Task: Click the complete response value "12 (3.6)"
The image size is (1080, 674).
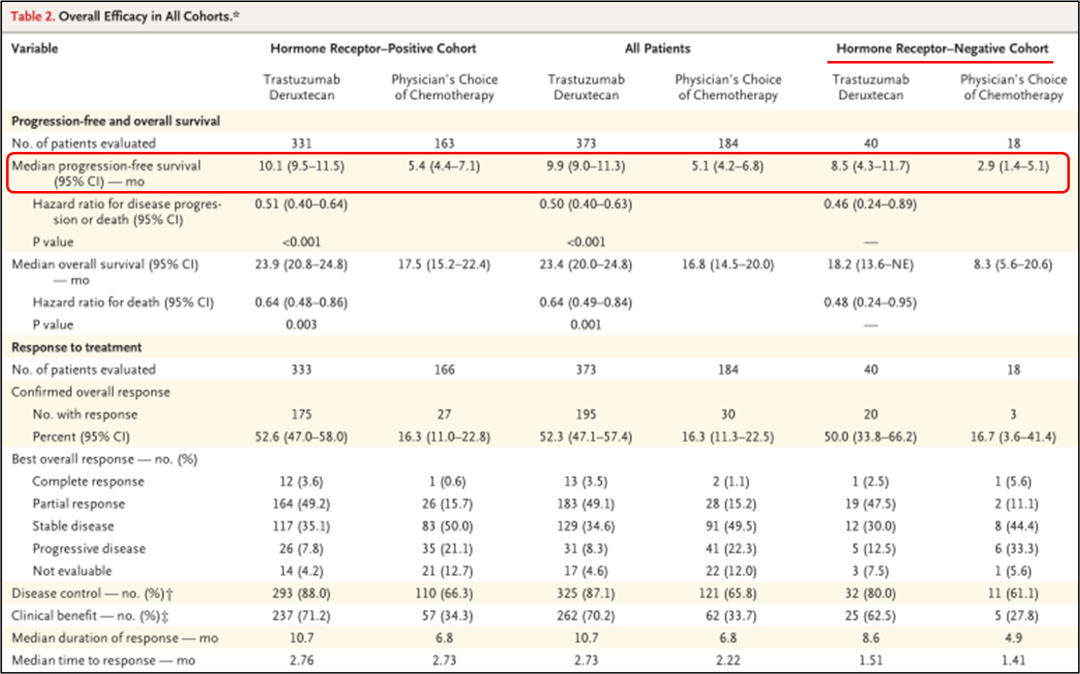Action: click(x=301, y=482)
